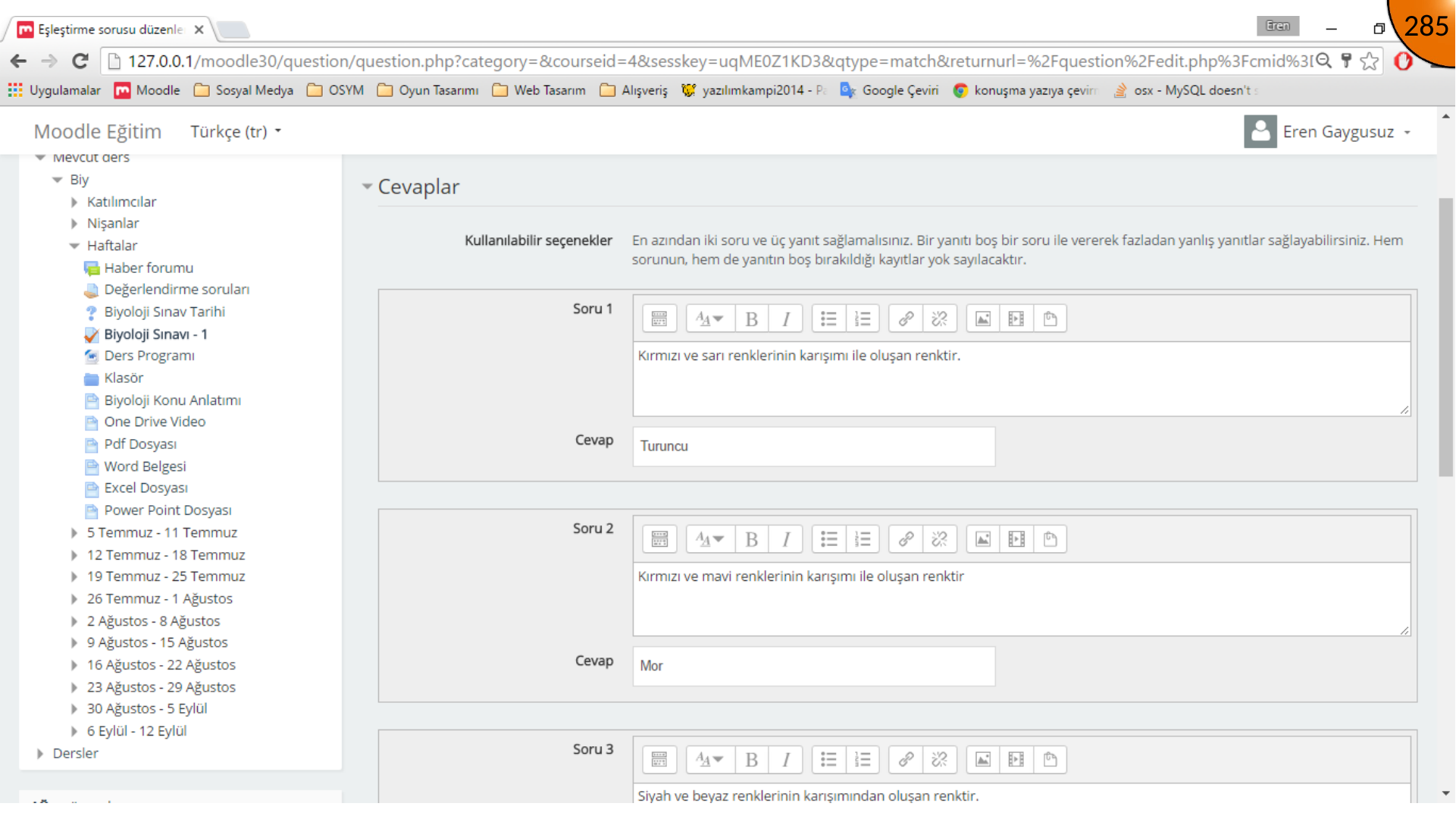Viewport: 1456px width, 819px height.
Task: Insert numbered list in Soru 1 editor
Action: tap(863, 319)
